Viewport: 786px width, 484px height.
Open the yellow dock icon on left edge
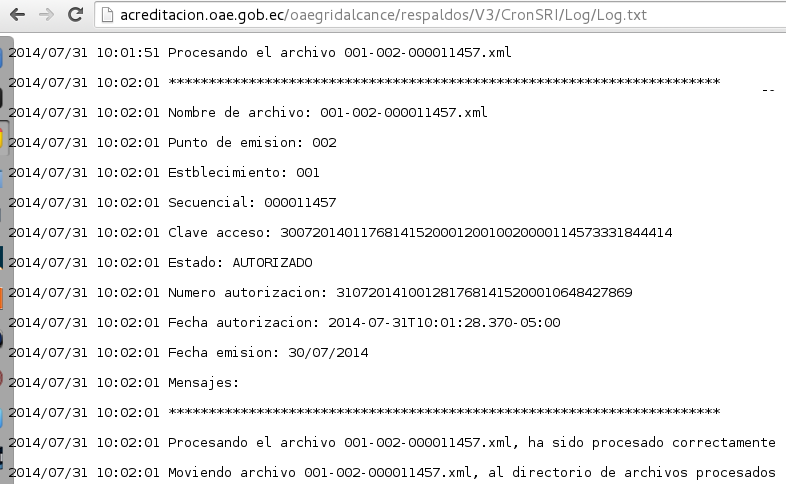tap(2, 139)
